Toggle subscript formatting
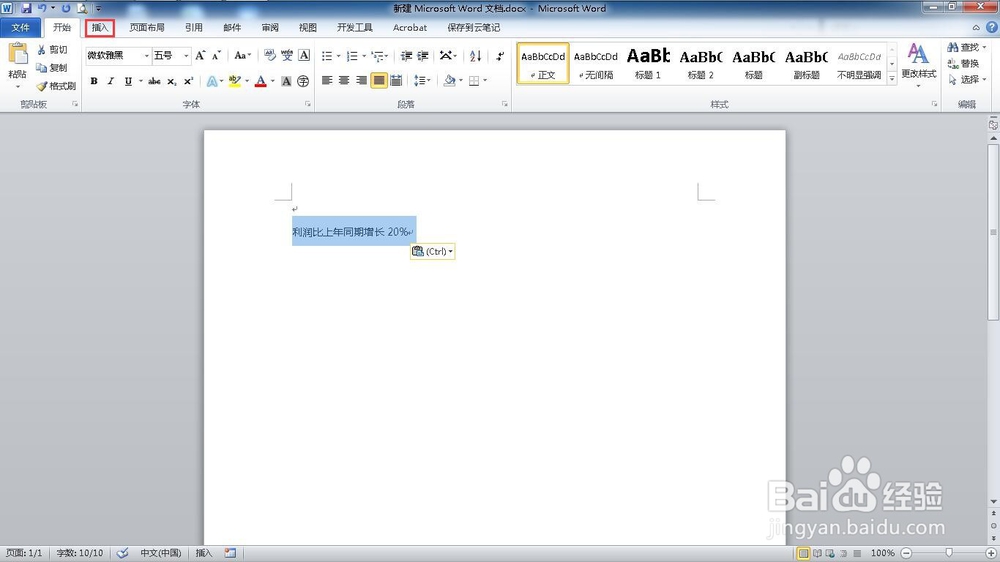 tap(172, 81)
